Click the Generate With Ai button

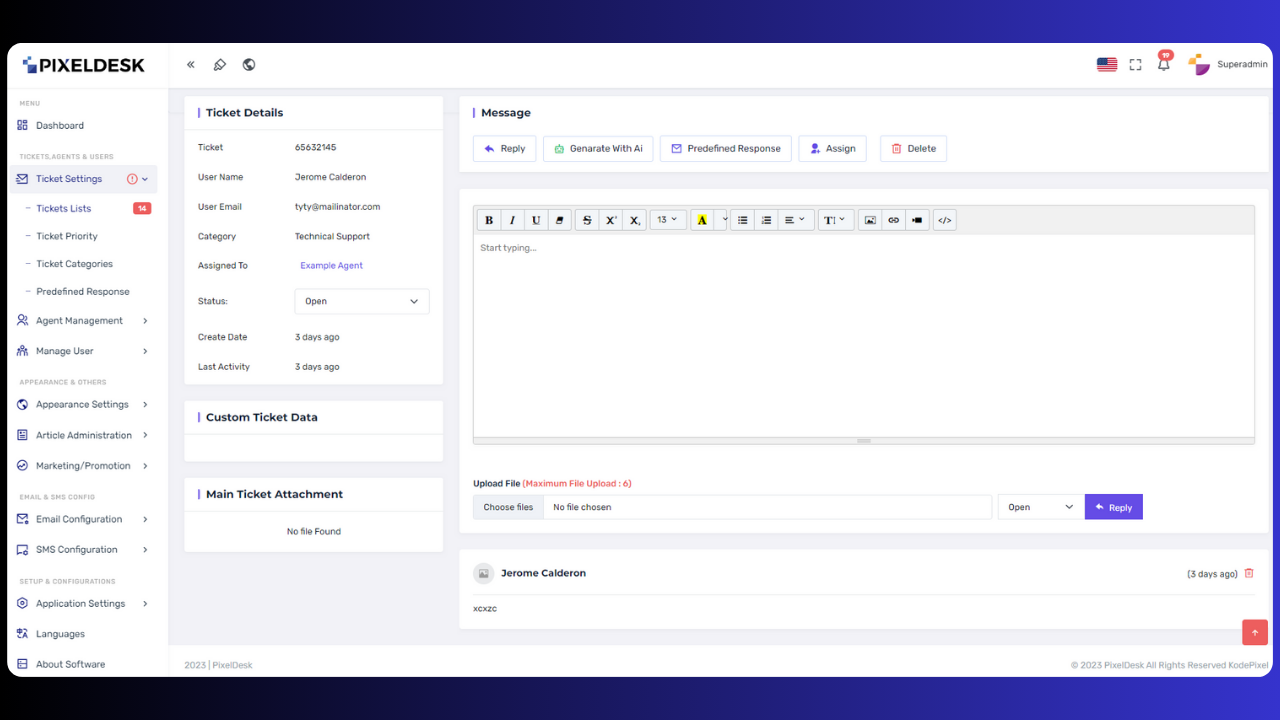coord(598,149)
